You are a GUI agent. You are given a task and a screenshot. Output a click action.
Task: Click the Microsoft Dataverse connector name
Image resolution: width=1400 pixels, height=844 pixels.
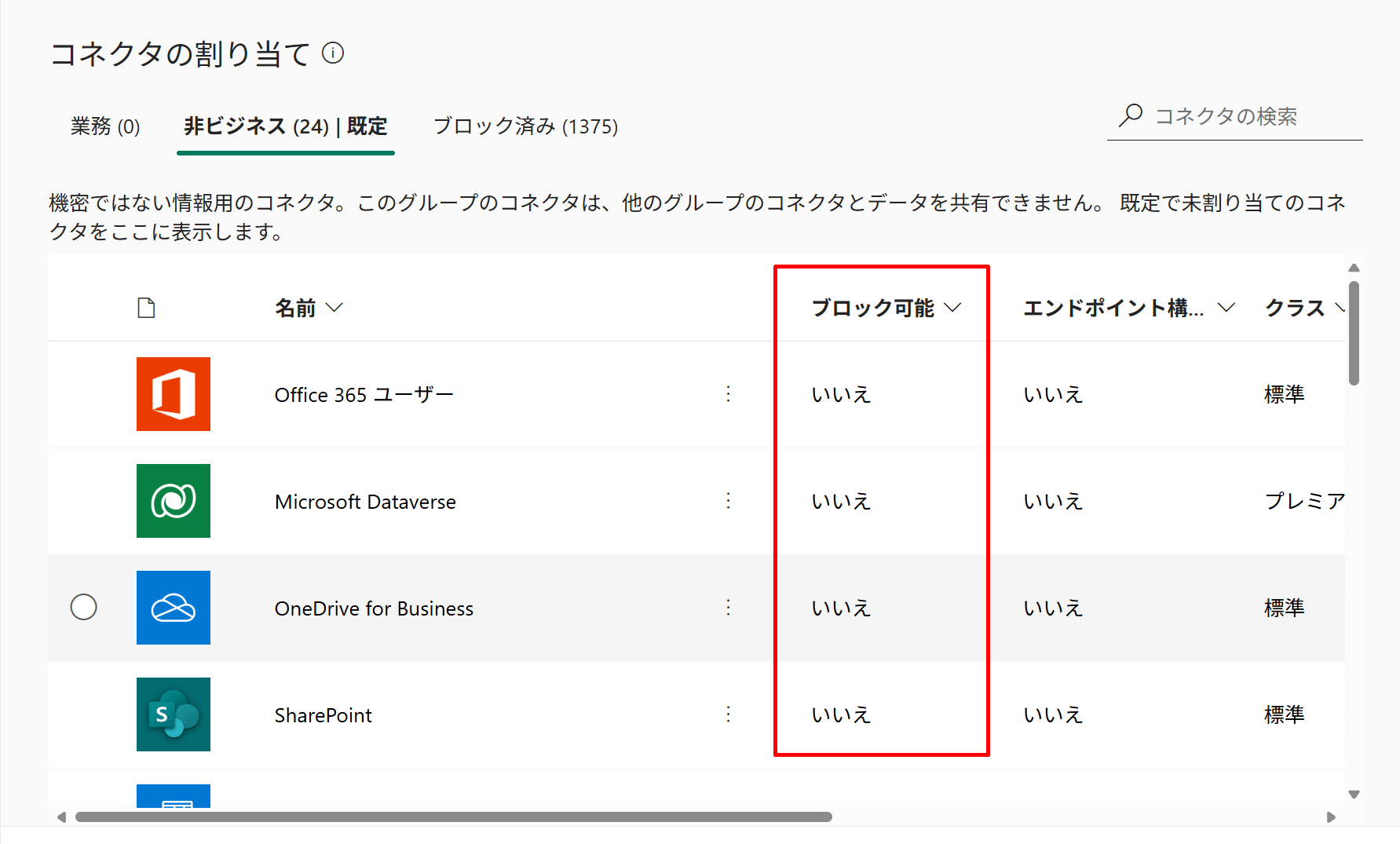365,502
